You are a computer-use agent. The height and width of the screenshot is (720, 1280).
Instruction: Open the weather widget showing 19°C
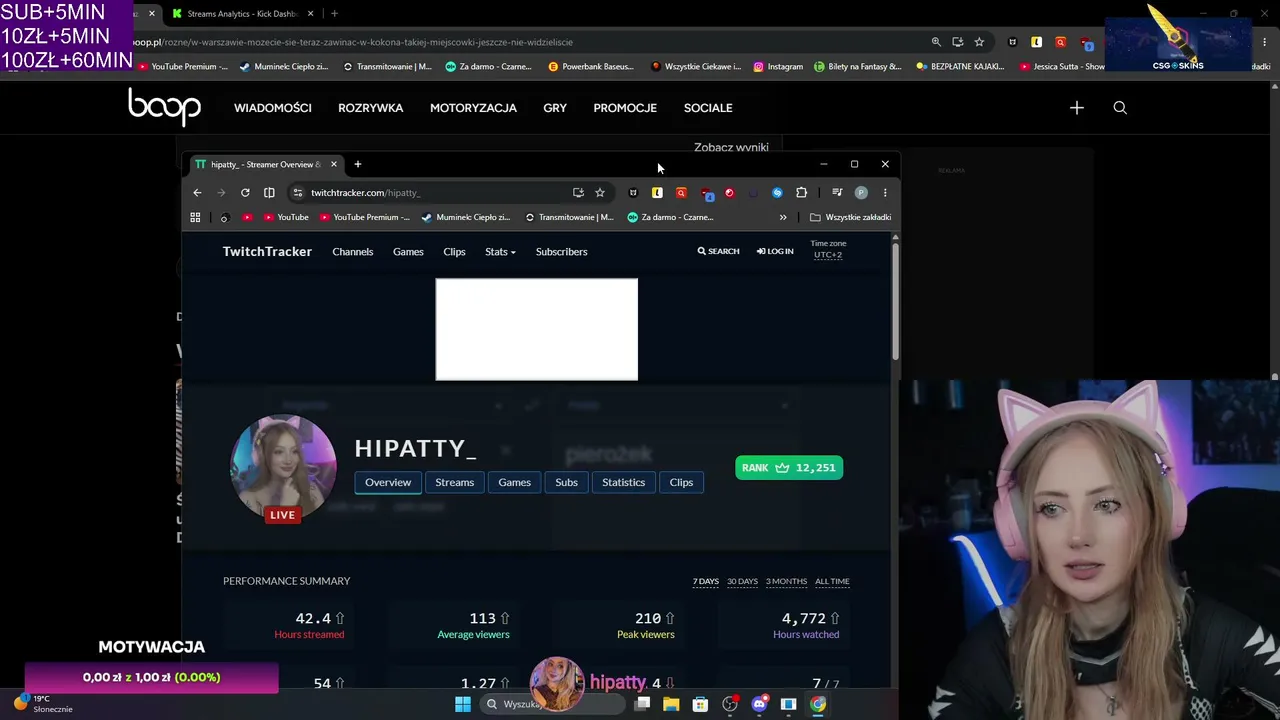tap(45, 704)
